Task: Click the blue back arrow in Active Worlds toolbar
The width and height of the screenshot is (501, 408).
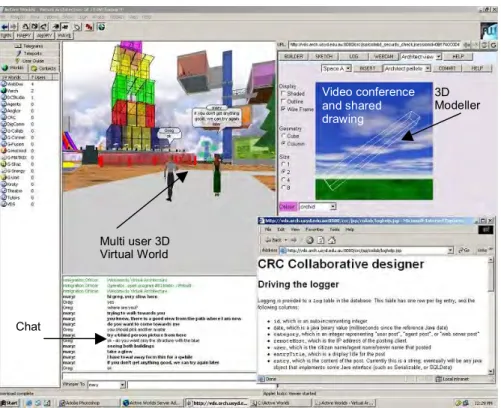Action: coord(5,27)
